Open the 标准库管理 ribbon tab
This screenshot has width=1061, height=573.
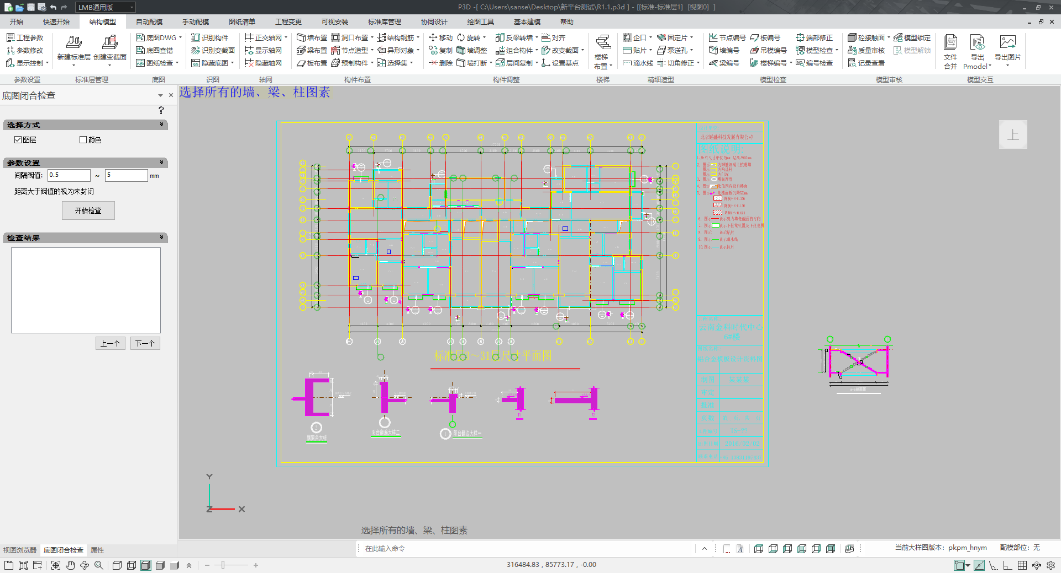(384, 21)
